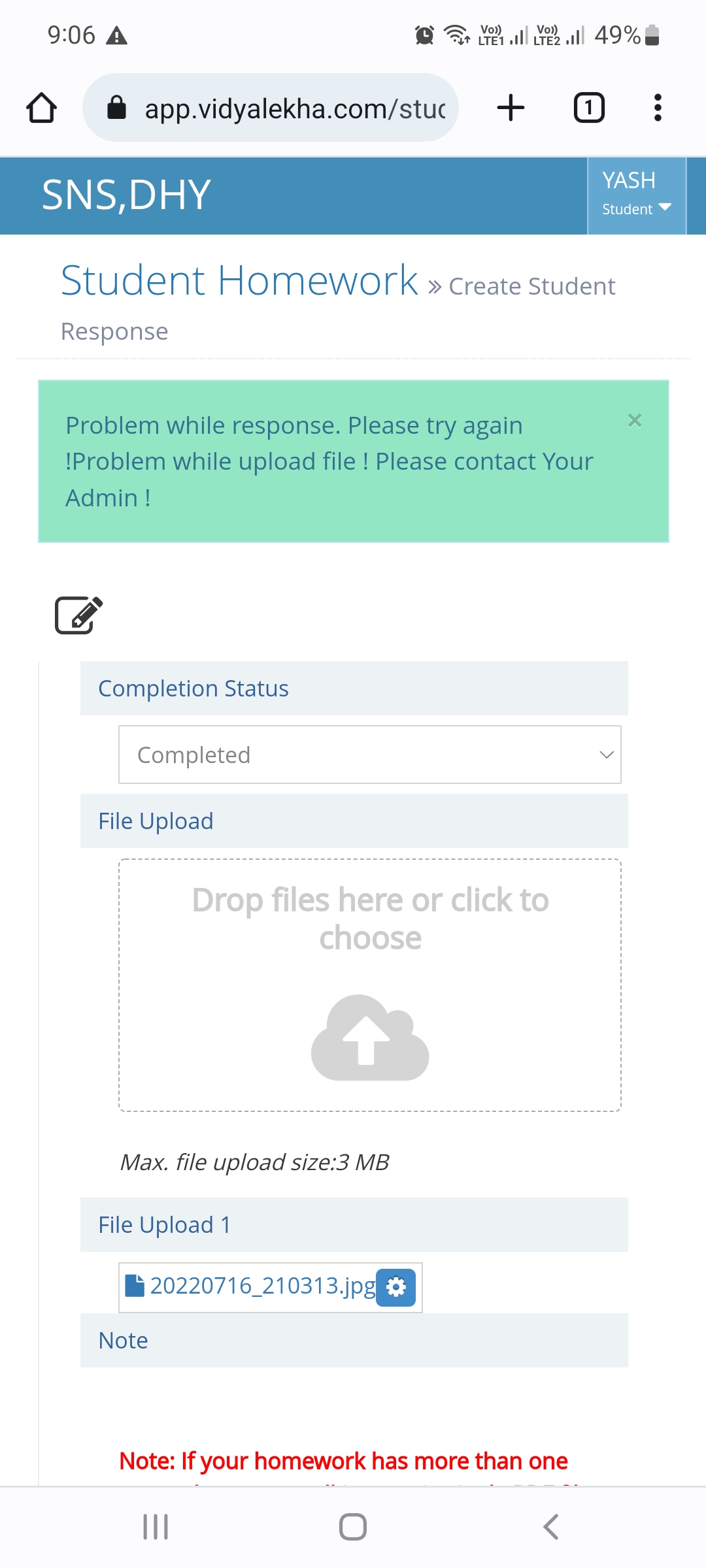
Task: Open the tab switcher showing 1
Action: point(589,108)
